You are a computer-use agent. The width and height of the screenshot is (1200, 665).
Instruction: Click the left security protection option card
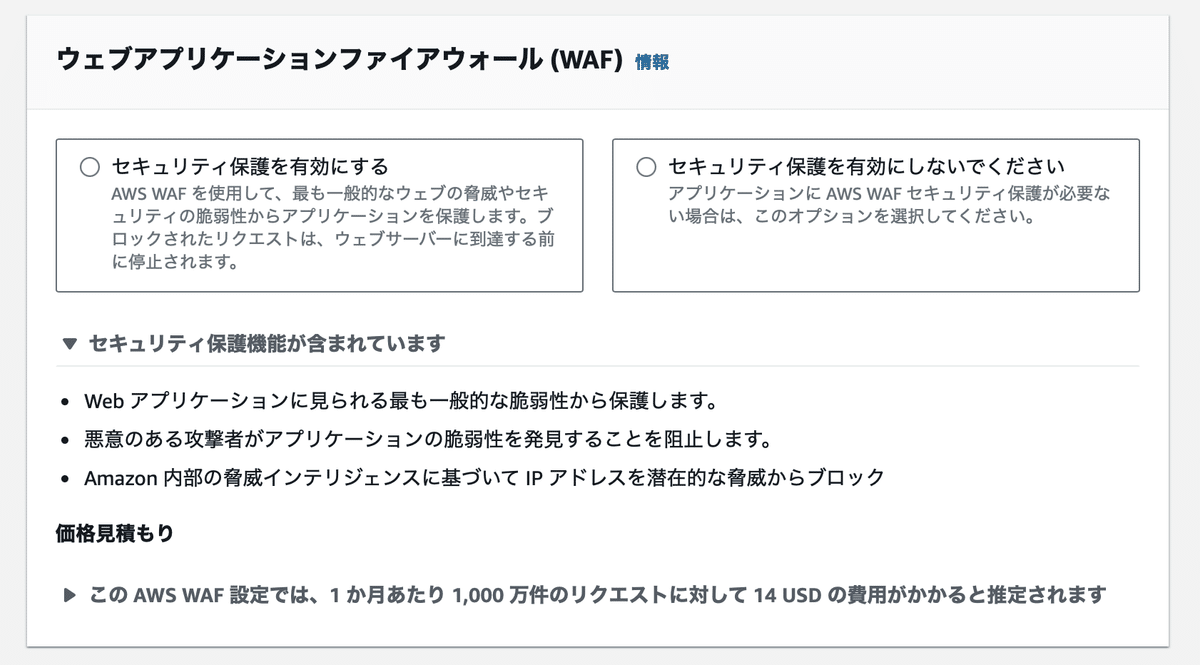(320, 215)
